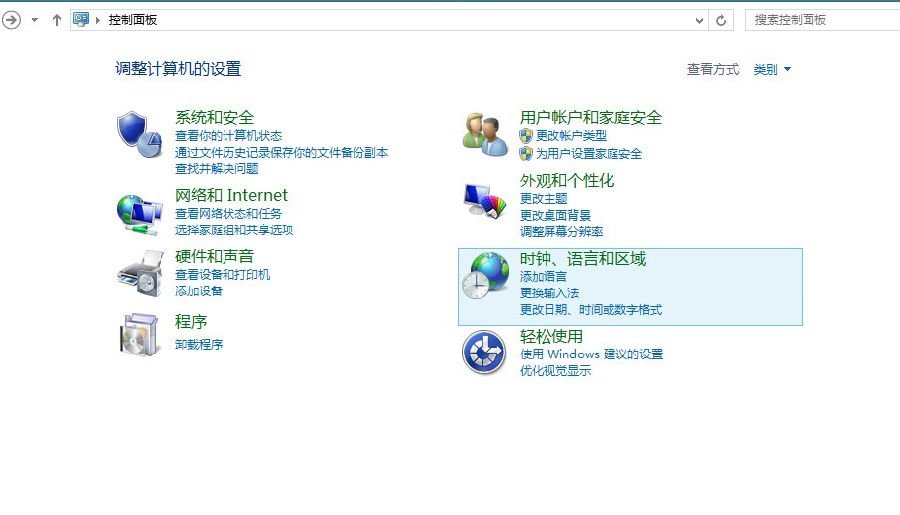Image resolution: width=900 pixels, height=515 pixels.
Task: Open 外观和个性化 heading
Action: [x=567, y=180]
